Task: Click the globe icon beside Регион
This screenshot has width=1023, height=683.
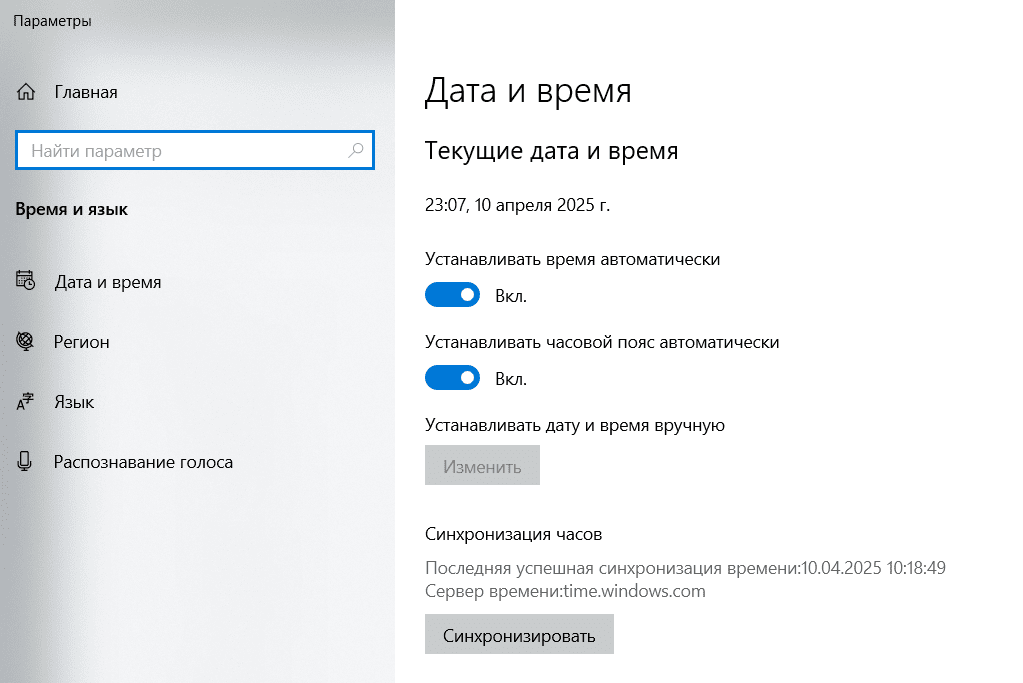Action: pyautogui.click(x=25, y=341)
